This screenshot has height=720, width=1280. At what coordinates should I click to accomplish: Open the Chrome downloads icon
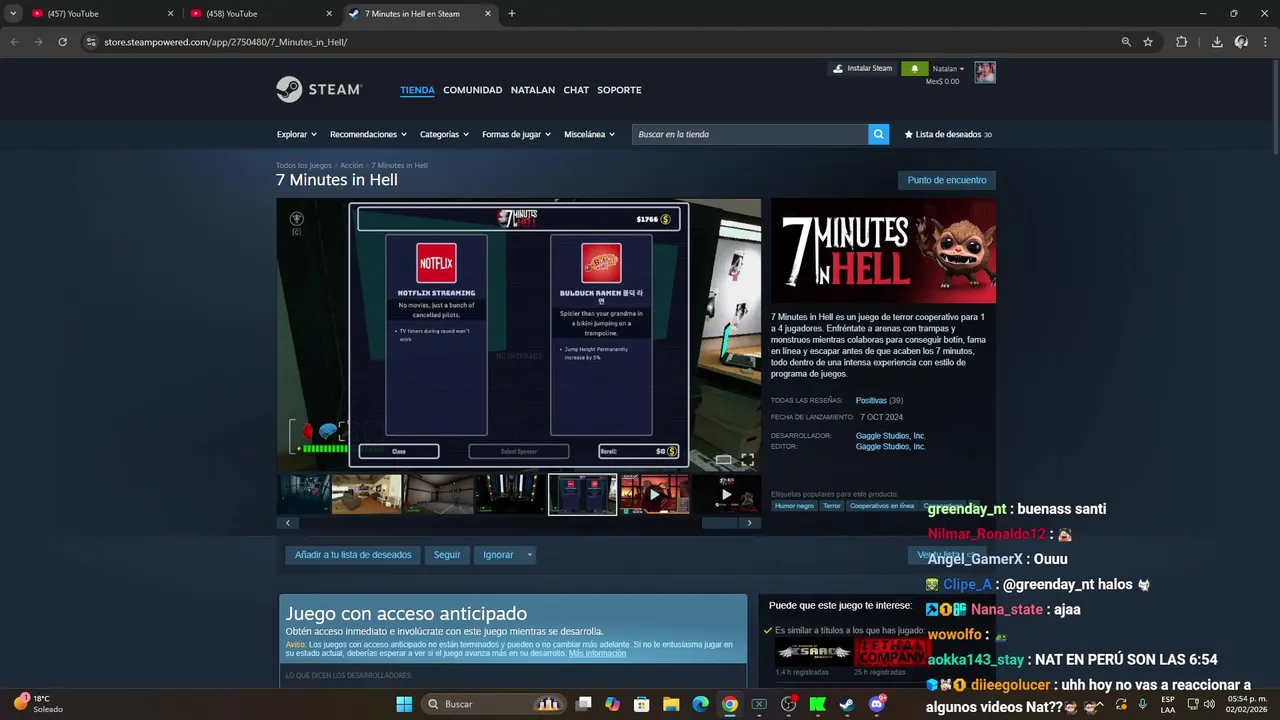[1217, 42]
